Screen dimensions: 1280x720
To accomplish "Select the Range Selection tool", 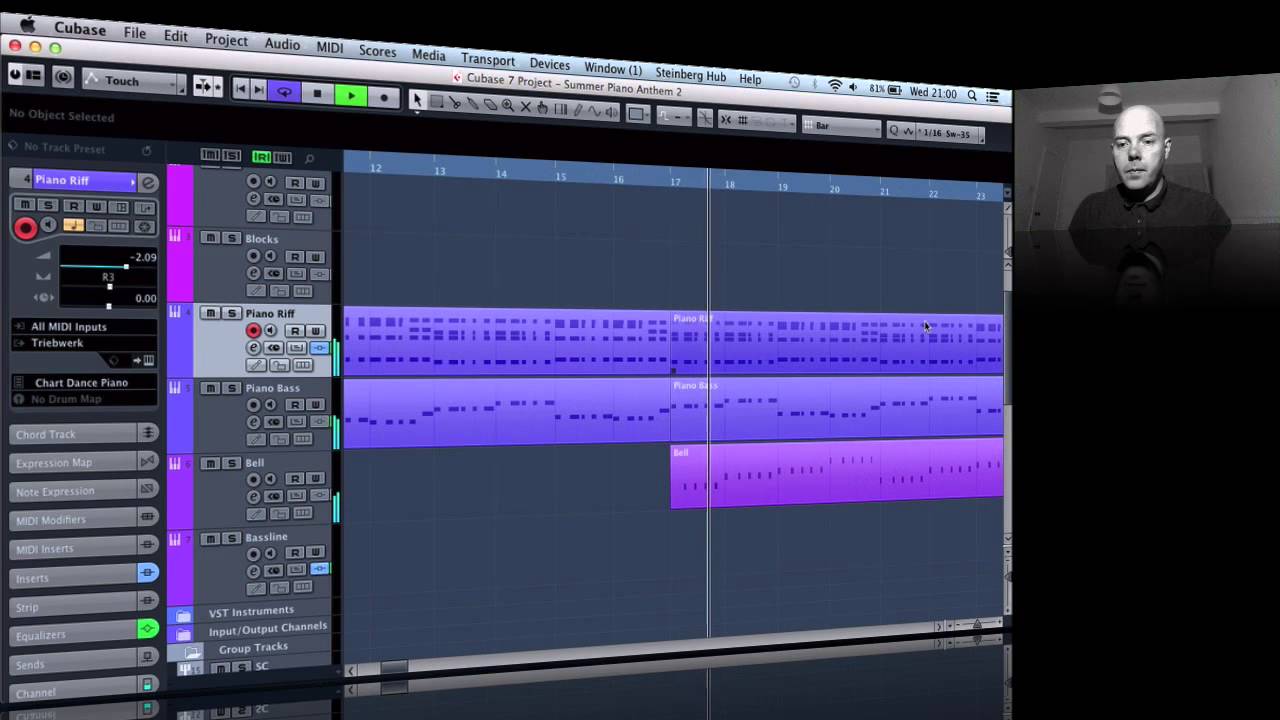I will click(x=436, y=101).
